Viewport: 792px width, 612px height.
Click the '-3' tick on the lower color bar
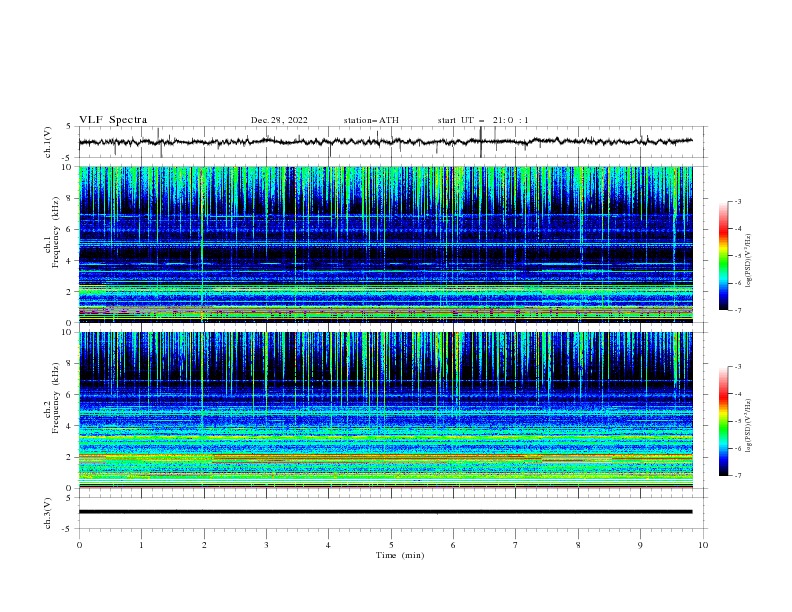pyautogui.click(x=737, y=367)
